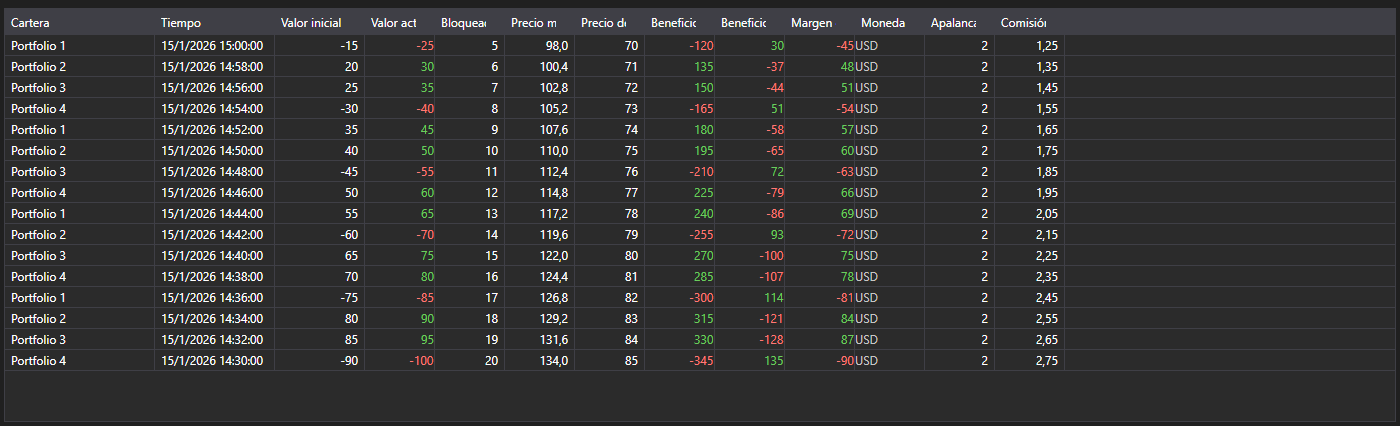Select the time cell 15/1/2026 15:00:00
The image size is (1400, 426).
click(x=214, y=46)
